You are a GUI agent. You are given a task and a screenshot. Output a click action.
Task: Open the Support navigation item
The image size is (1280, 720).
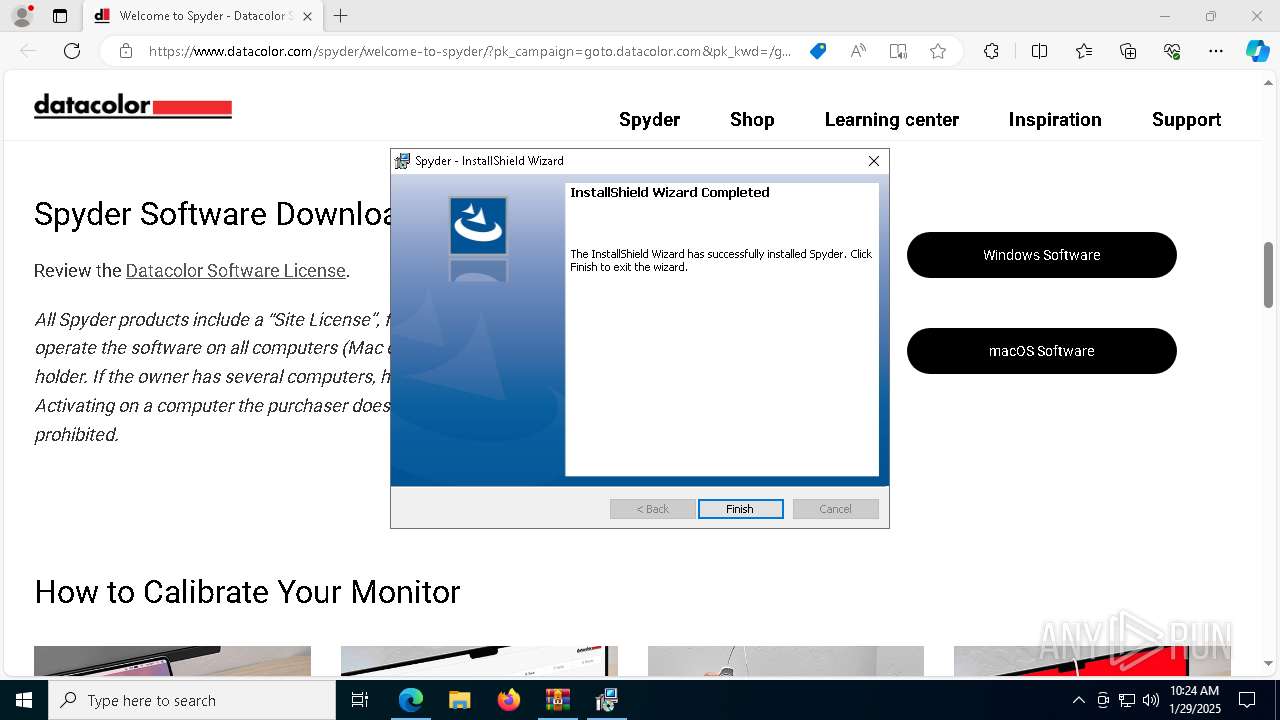pyautogui.click(x=1186, y=120)
